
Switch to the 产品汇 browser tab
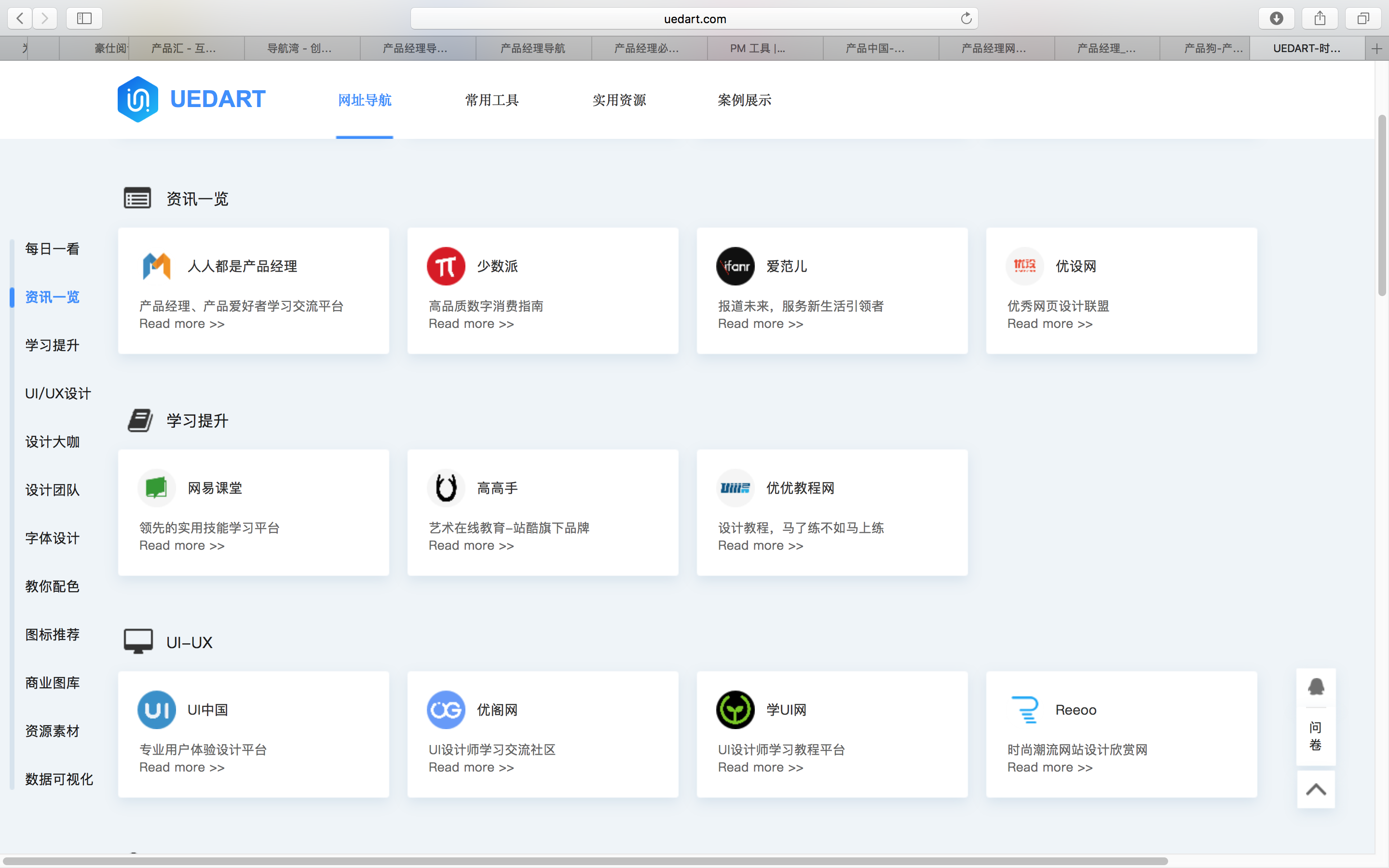click(186, 49)
